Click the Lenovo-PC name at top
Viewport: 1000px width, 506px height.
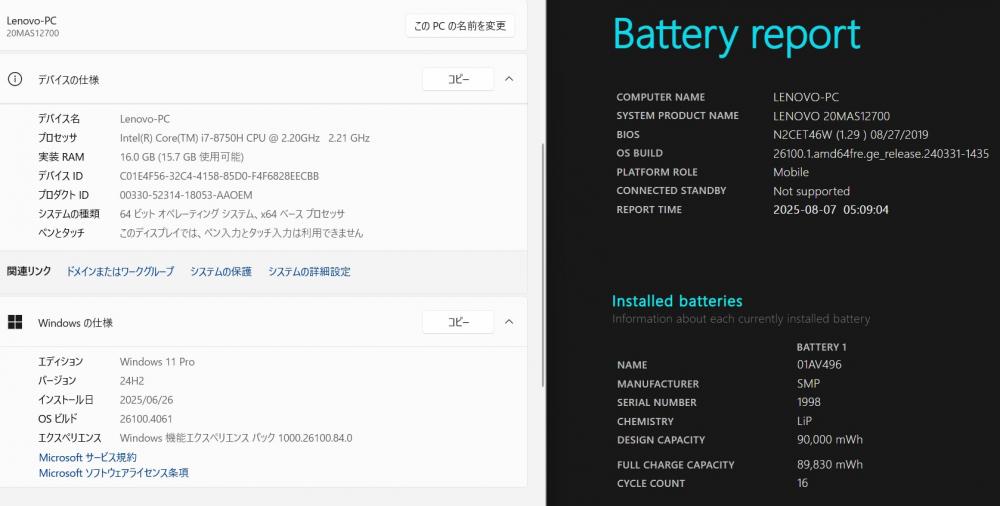click(31, 21)
